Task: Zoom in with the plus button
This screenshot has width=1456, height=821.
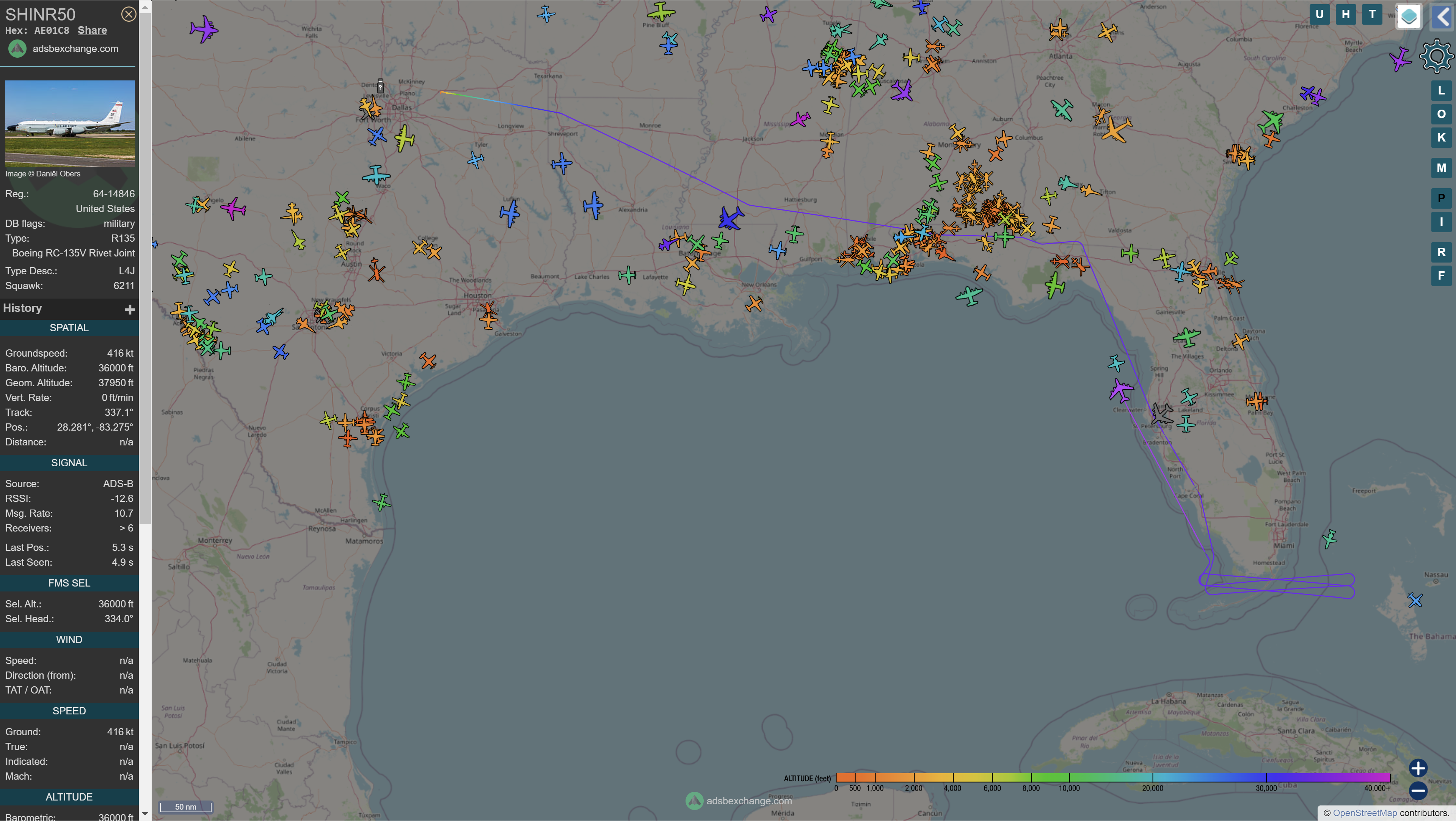Action: coord(1418,768)
